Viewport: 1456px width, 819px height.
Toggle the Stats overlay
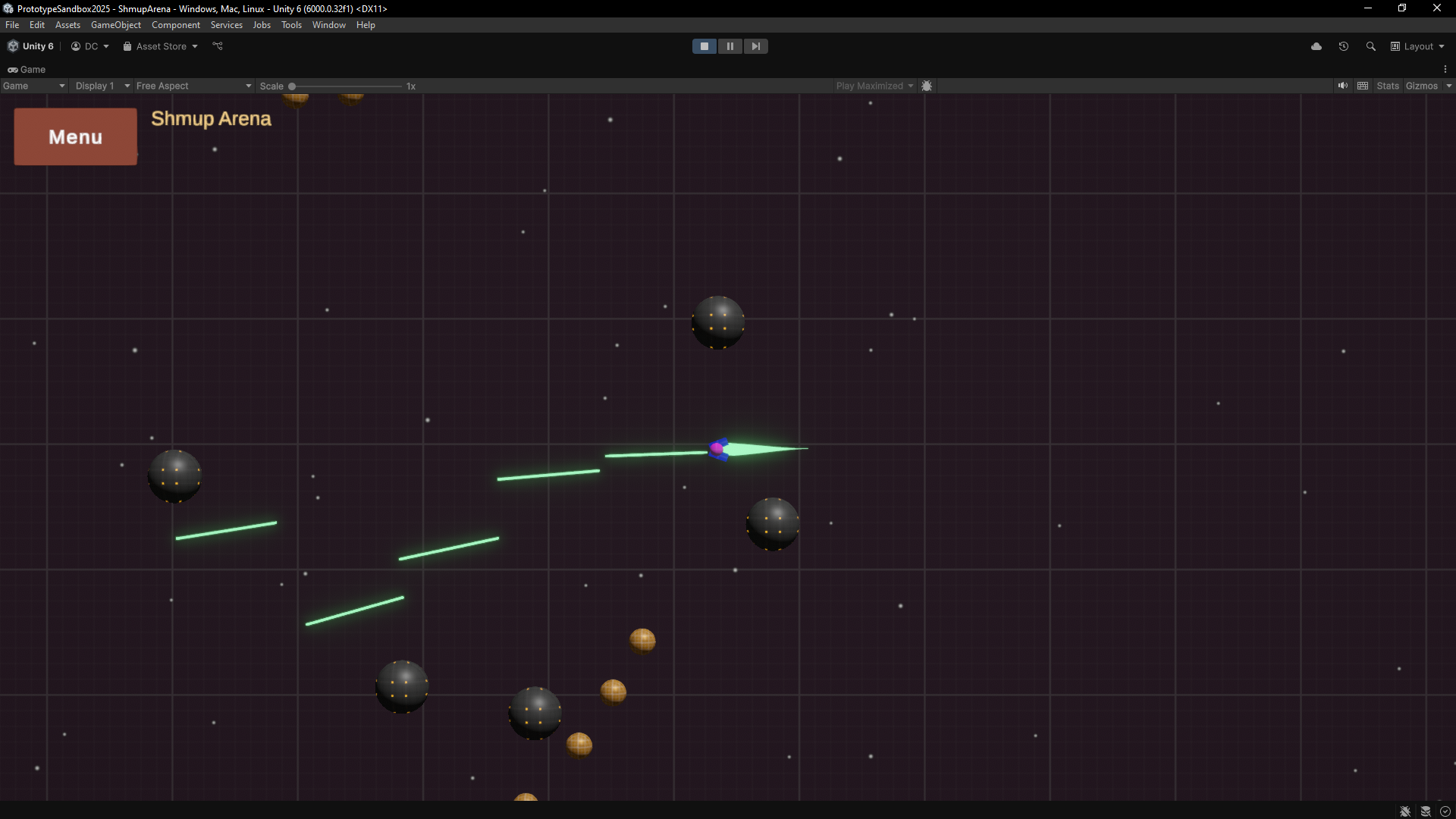point(1388,86)
